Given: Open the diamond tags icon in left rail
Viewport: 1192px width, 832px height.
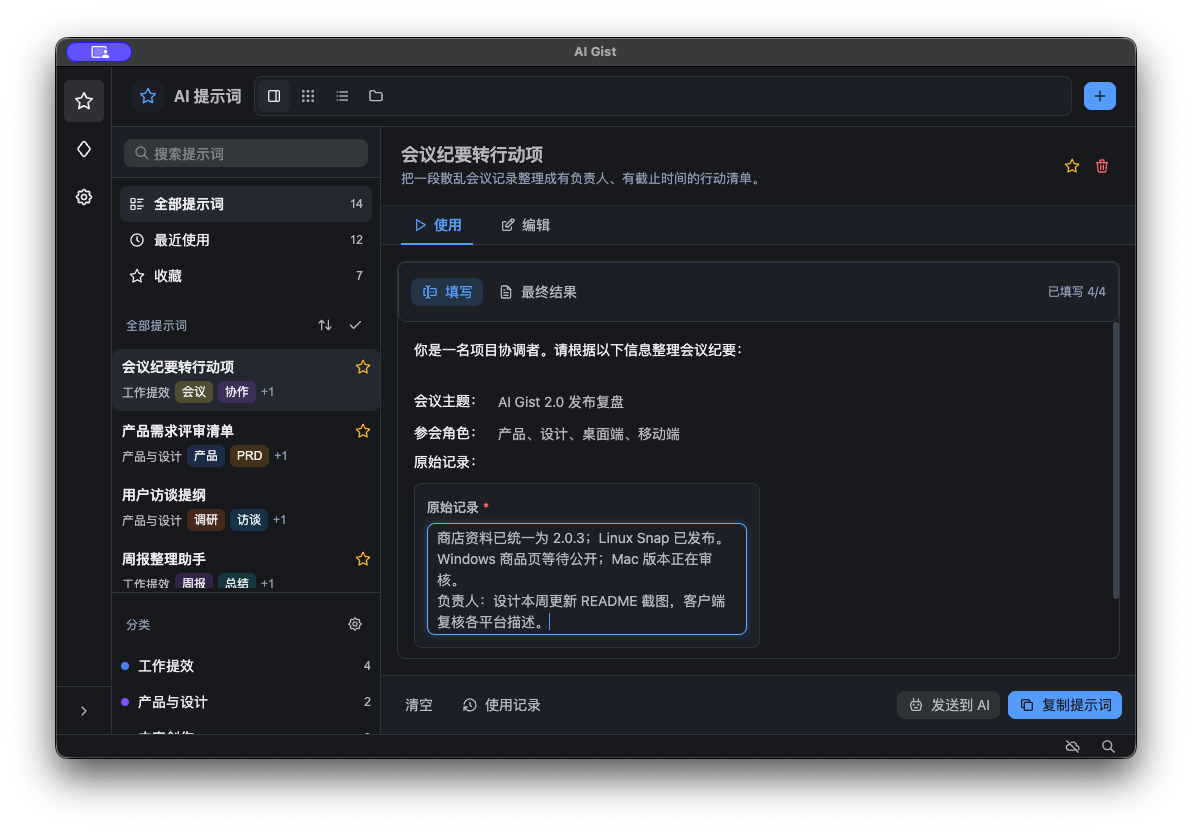Looking at the screenshot, I should click(84, 149).
